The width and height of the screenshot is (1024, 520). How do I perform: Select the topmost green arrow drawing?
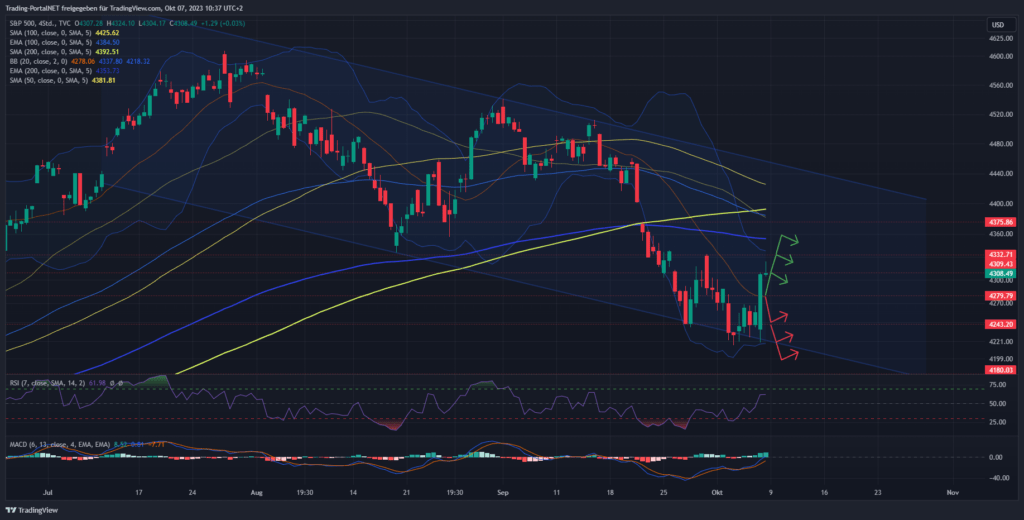789,240
